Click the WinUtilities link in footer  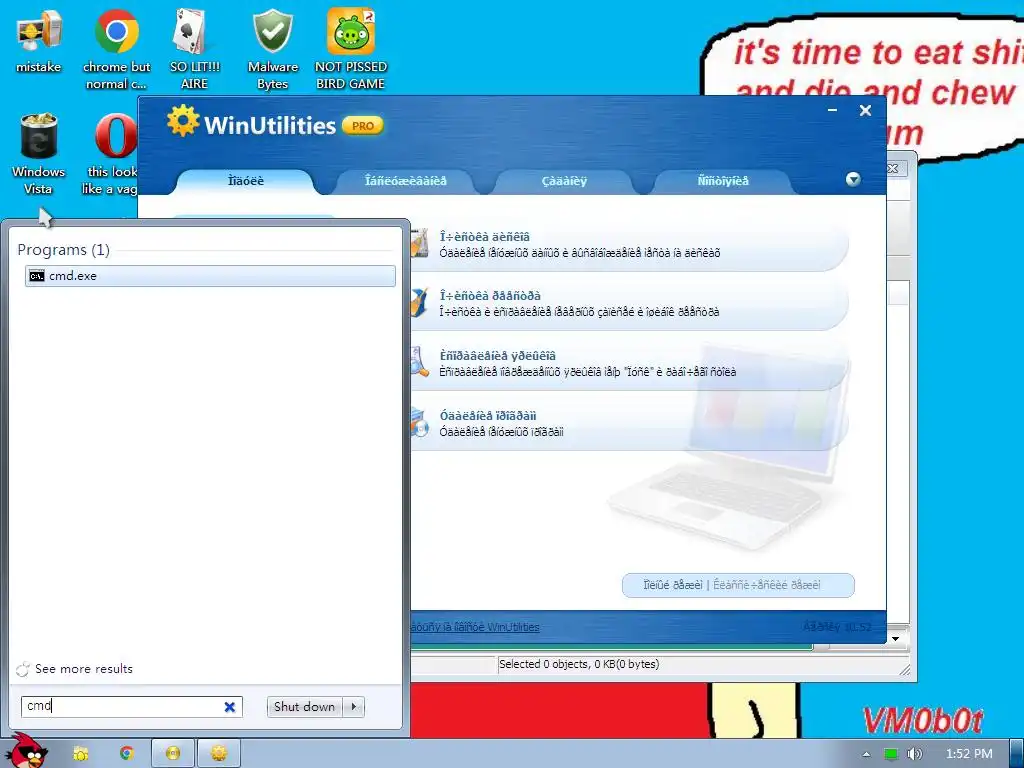(475, 627)
